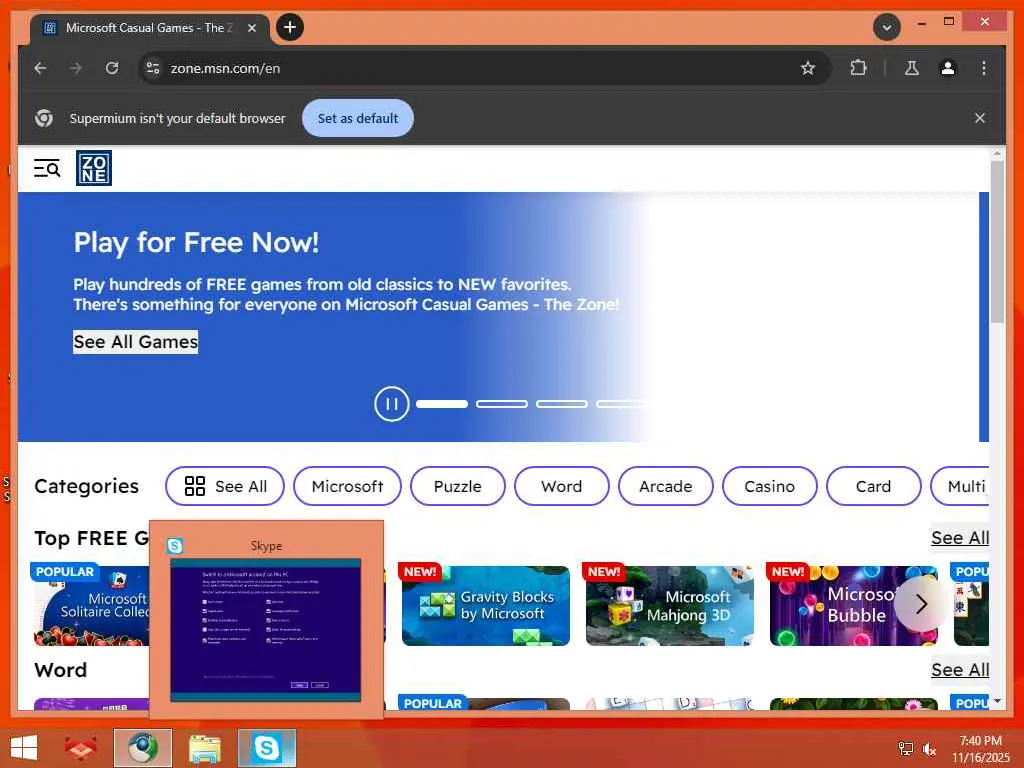Open site information icon in address bar
This screenshot has height=768, width=1024.
[x=153, y=68]
